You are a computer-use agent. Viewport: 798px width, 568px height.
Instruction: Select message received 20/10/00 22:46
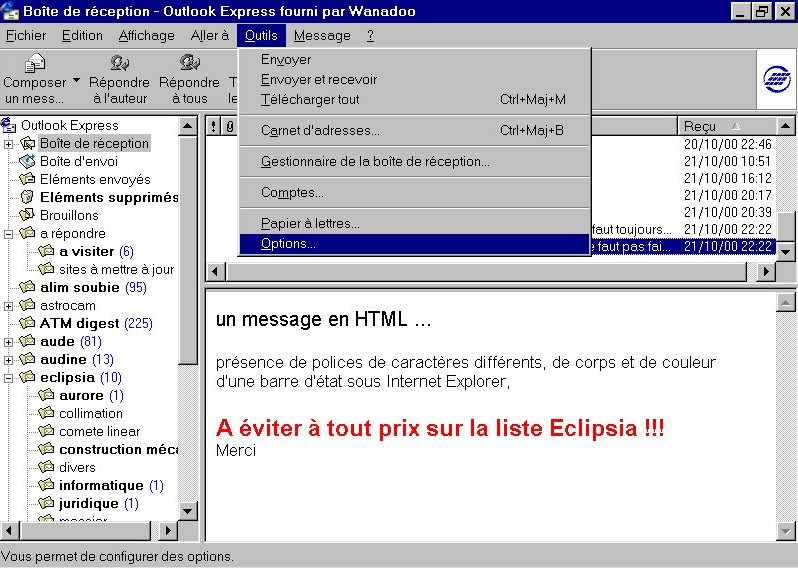(727, 145)
